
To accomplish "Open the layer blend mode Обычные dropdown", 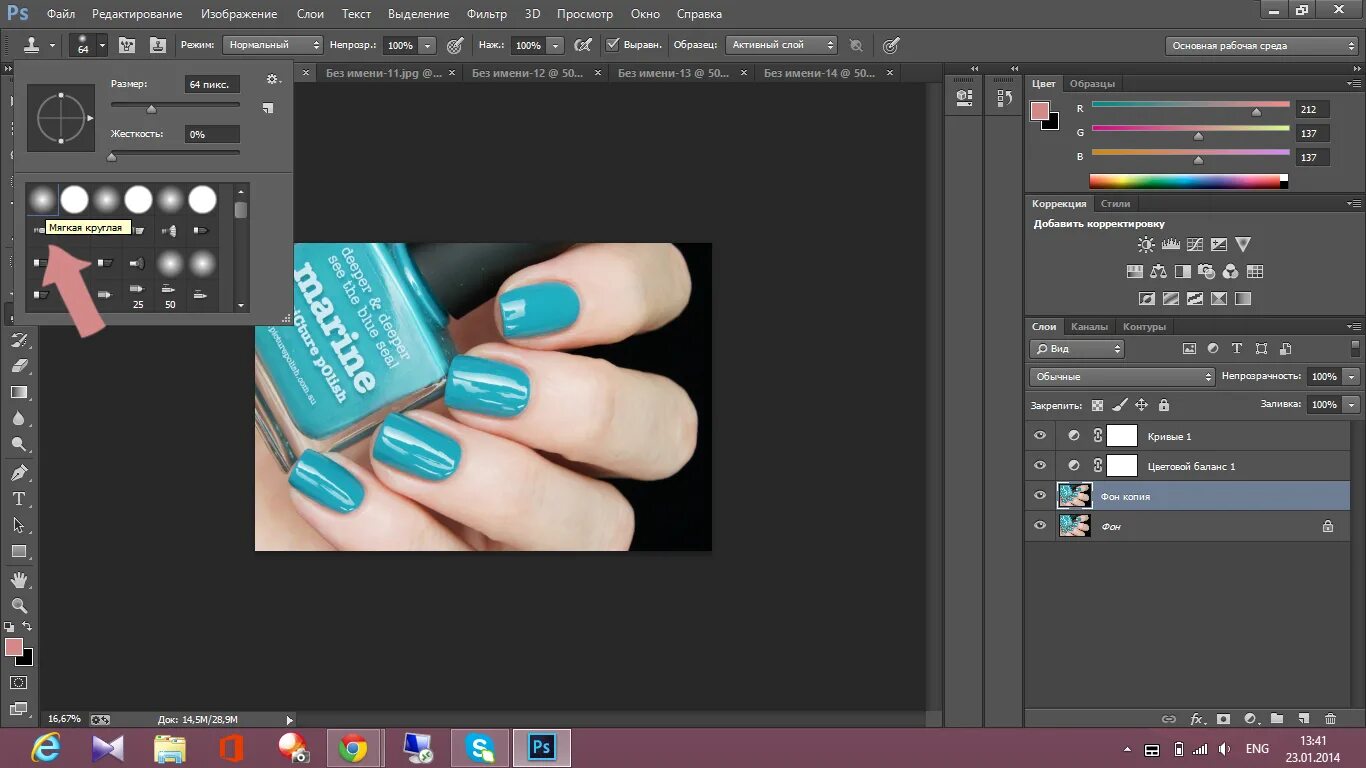I will [1122, 377].
